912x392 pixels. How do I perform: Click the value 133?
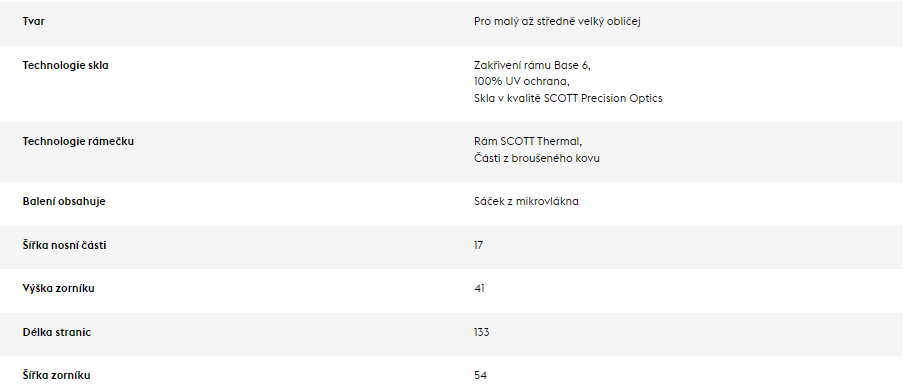[482, 333]
